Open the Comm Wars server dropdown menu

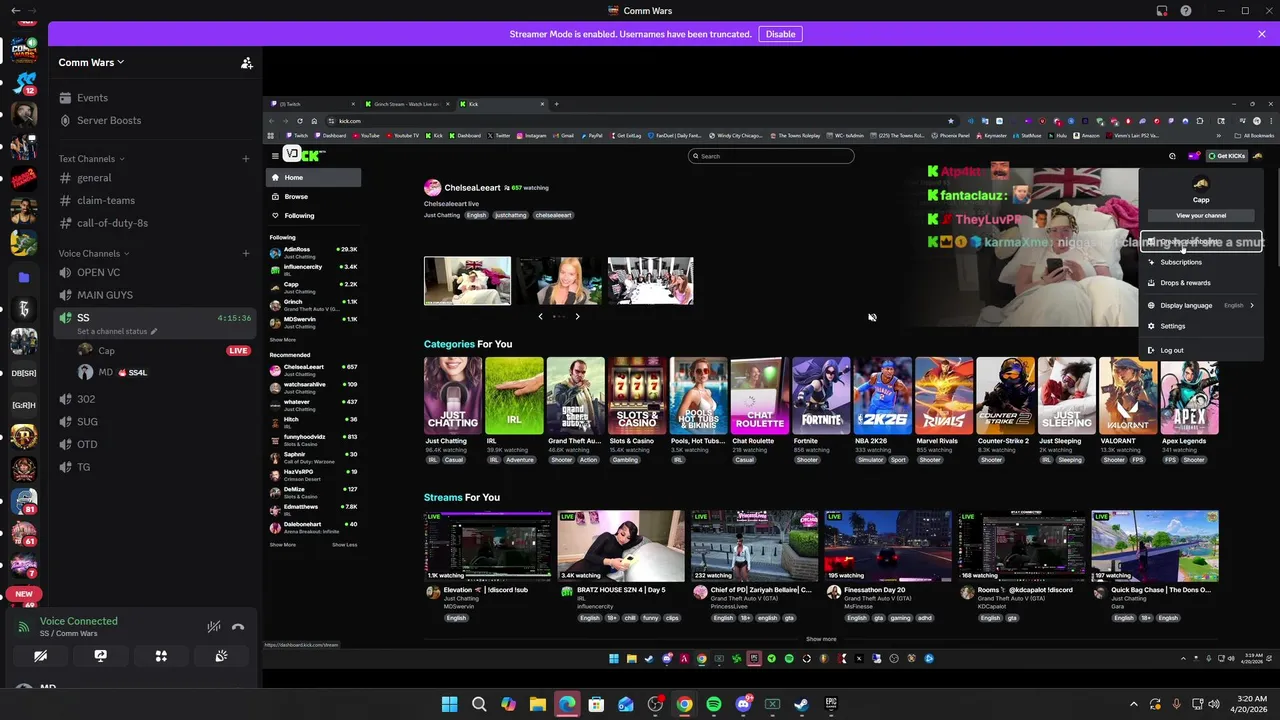(x=91, y=62)
